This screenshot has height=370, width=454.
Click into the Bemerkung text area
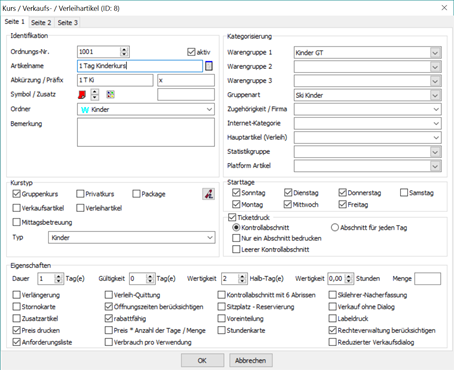(146, 132)
